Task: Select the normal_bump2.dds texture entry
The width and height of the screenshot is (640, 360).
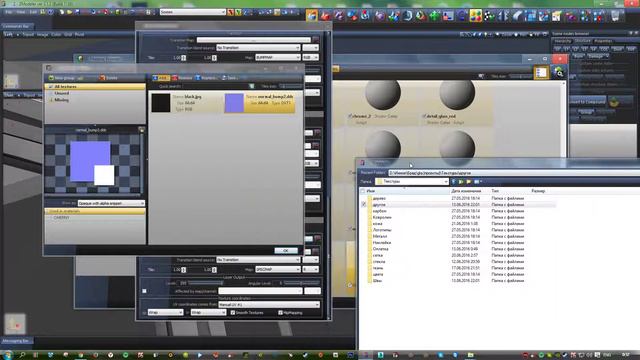Action: pos(260,103)
